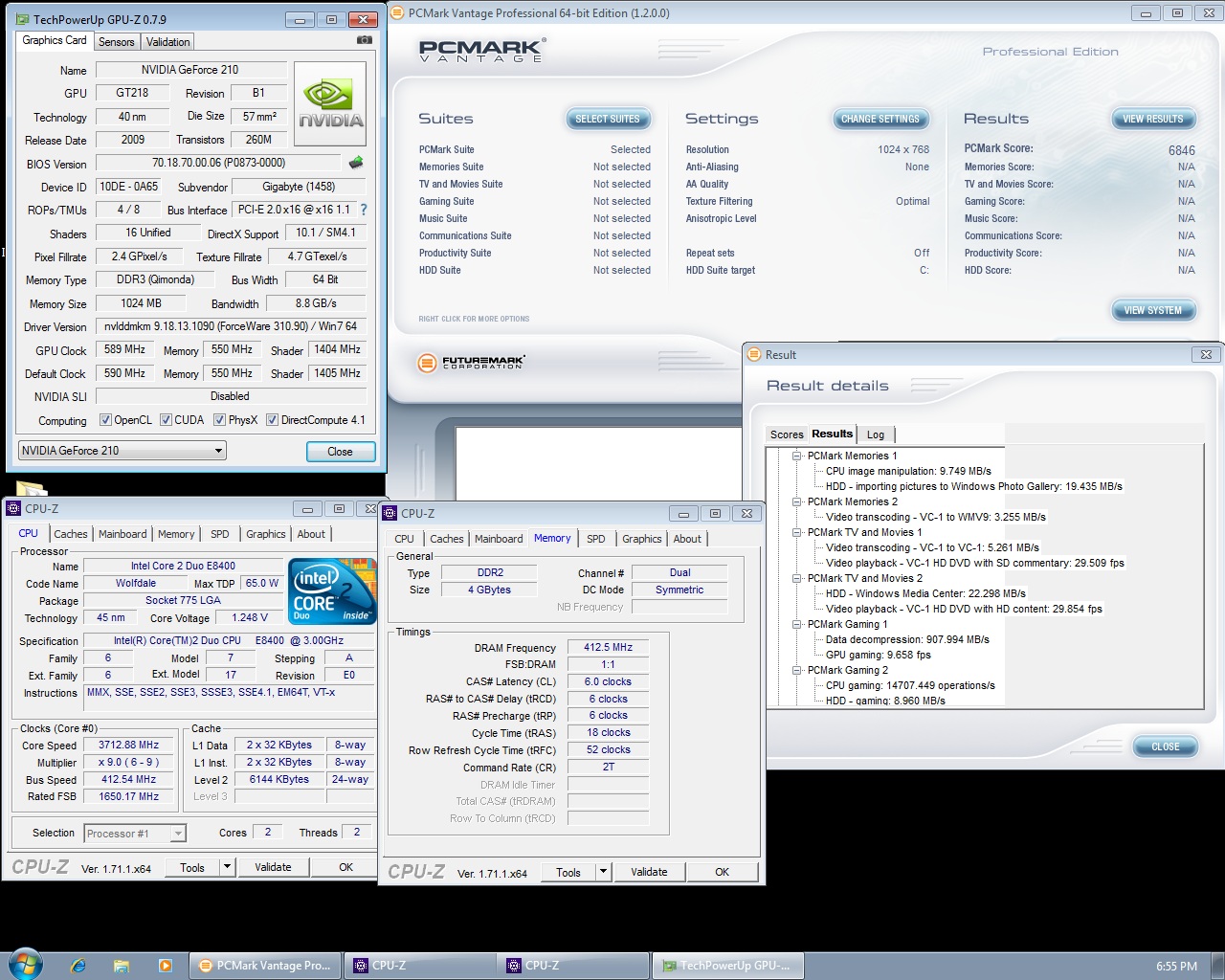The width and height of the screenshot is (1225, 980).
Task: Click the CHANGE SETTINGS button
Action: point(880,119)
